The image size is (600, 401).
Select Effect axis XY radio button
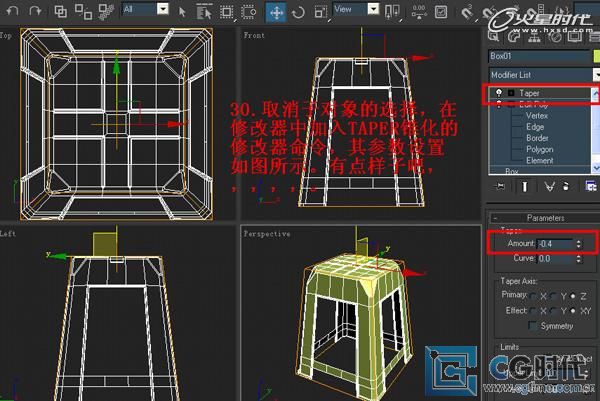572,311
